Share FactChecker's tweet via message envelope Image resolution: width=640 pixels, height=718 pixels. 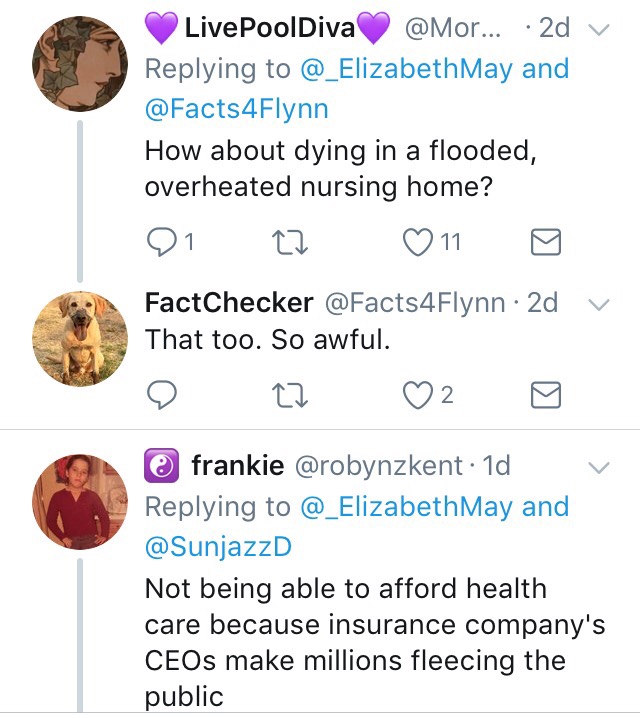(544, 396)
